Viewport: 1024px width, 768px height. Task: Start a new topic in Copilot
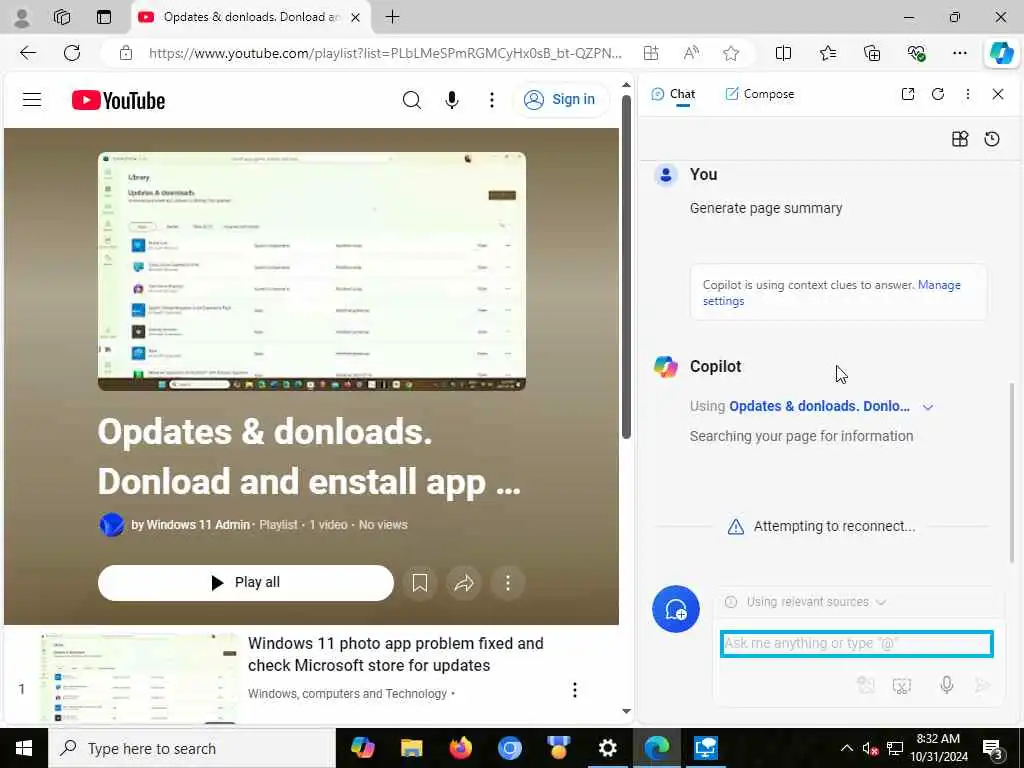[x=676, y=609]
